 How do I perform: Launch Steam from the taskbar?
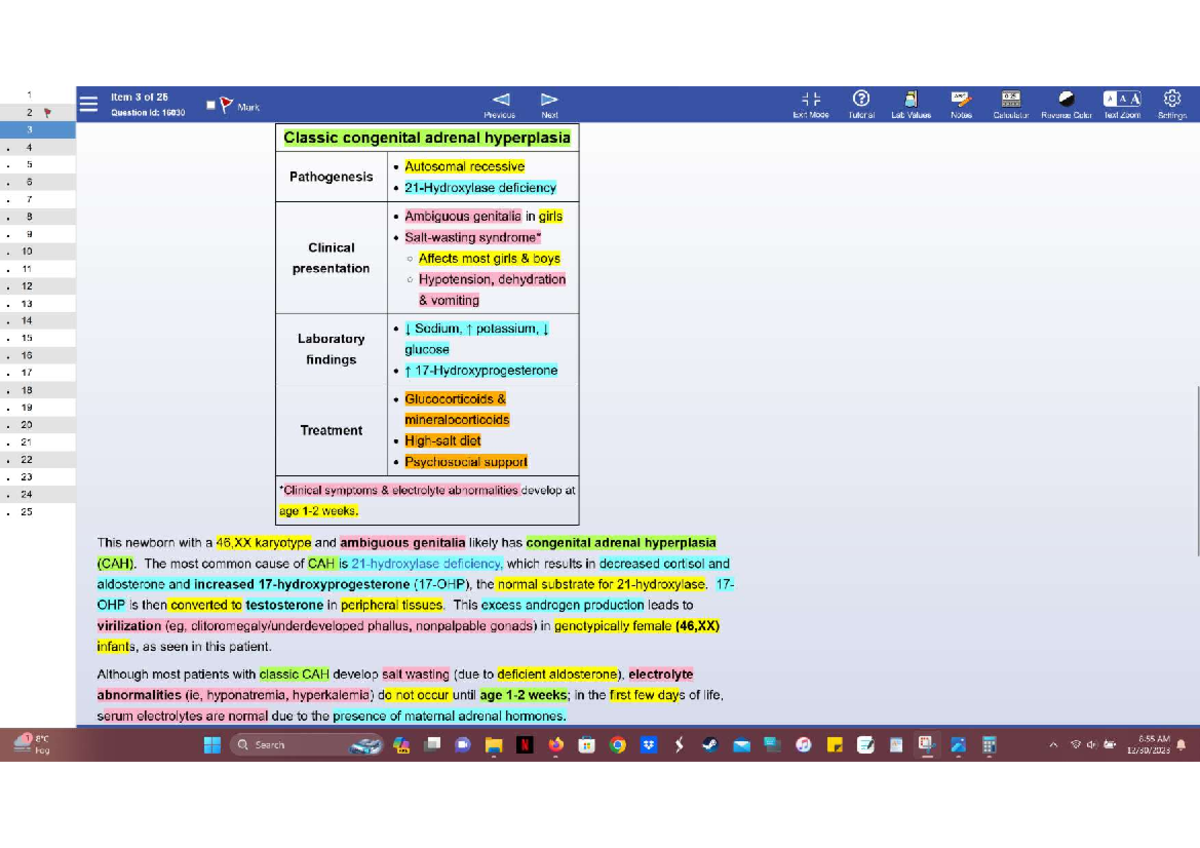(710, 744)
